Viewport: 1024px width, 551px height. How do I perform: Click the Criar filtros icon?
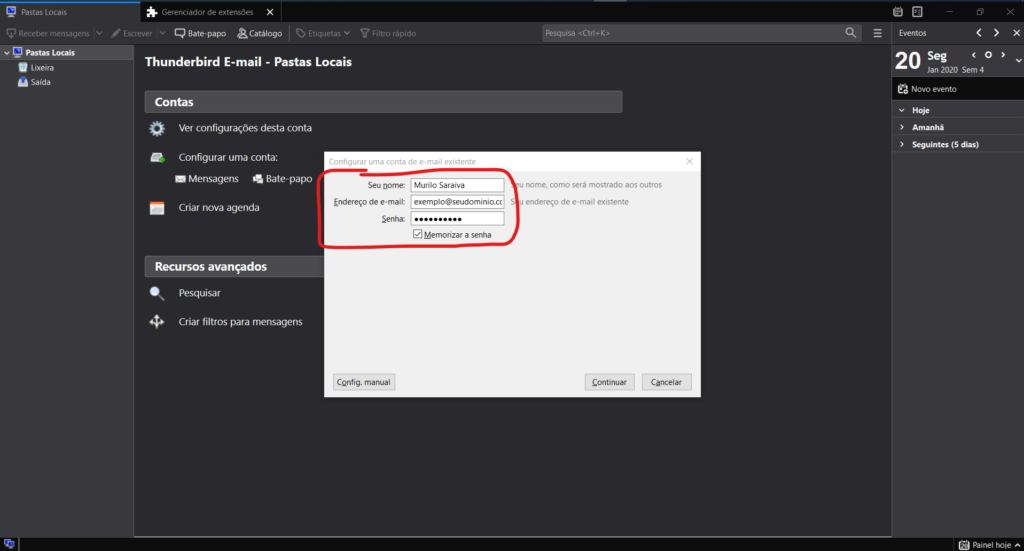click(x=157, y=322)
